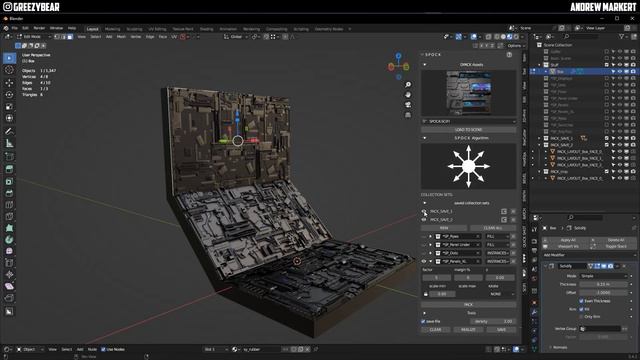Expand PACK_SAVE_1 collection in outliner

coord(540,138)
